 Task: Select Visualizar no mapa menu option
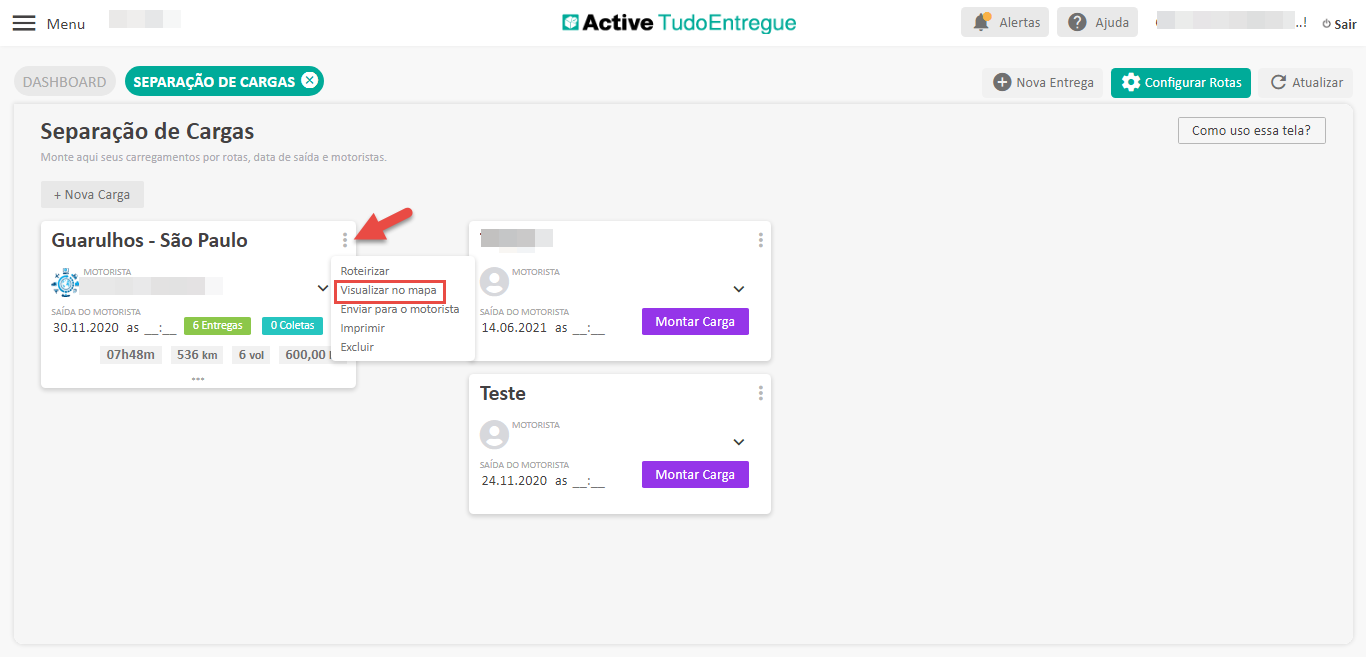point(389,290)
